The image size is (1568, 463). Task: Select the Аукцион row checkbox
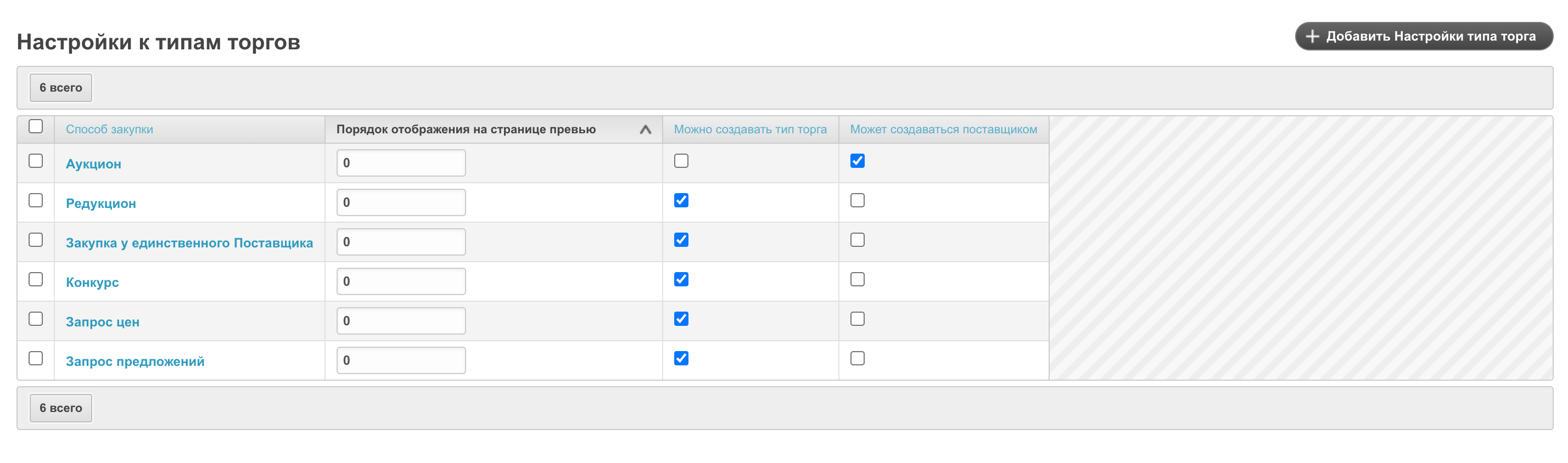pos(36,161)
